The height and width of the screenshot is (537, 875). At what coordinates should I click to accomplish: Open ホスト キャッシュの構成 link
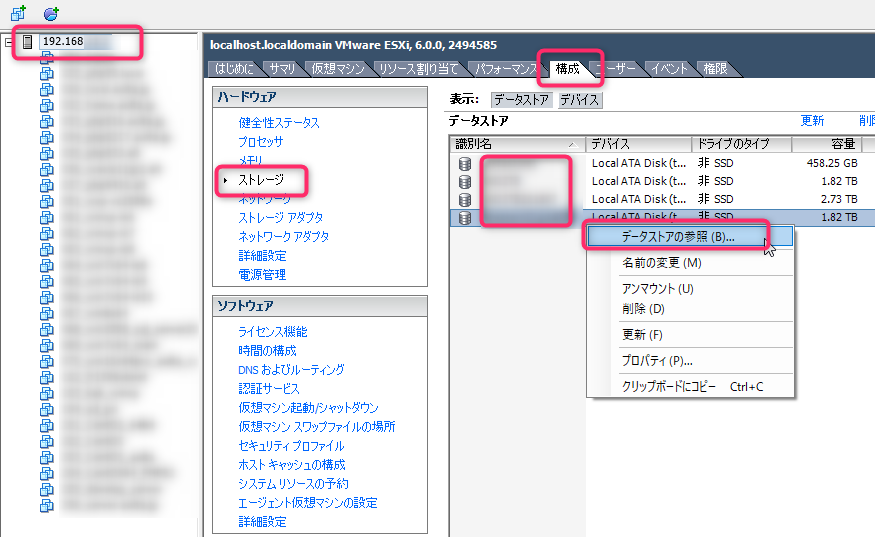292,465
